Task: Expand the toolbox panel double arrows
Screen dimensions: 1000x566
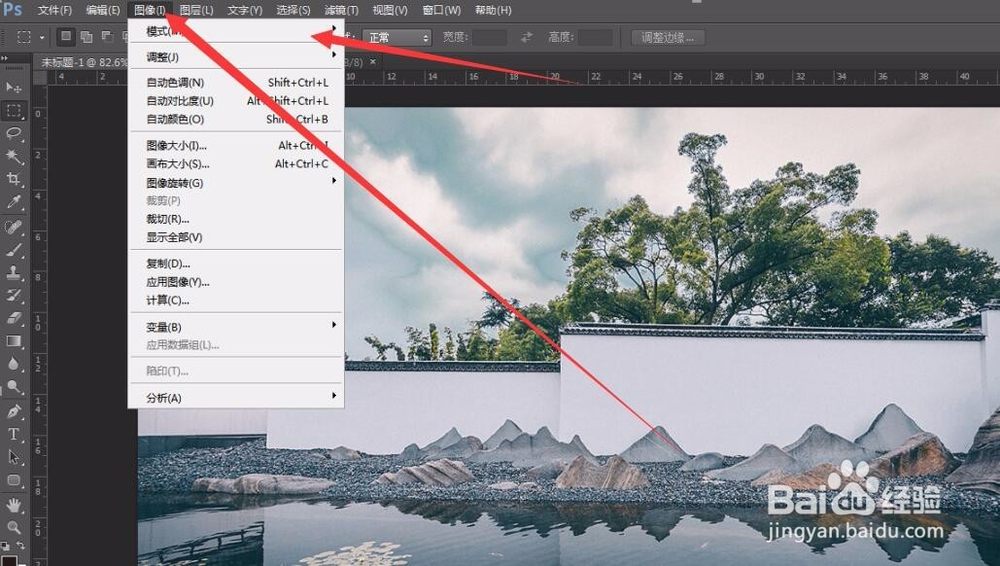Action: pyautogui.click(x=4, y=58)
